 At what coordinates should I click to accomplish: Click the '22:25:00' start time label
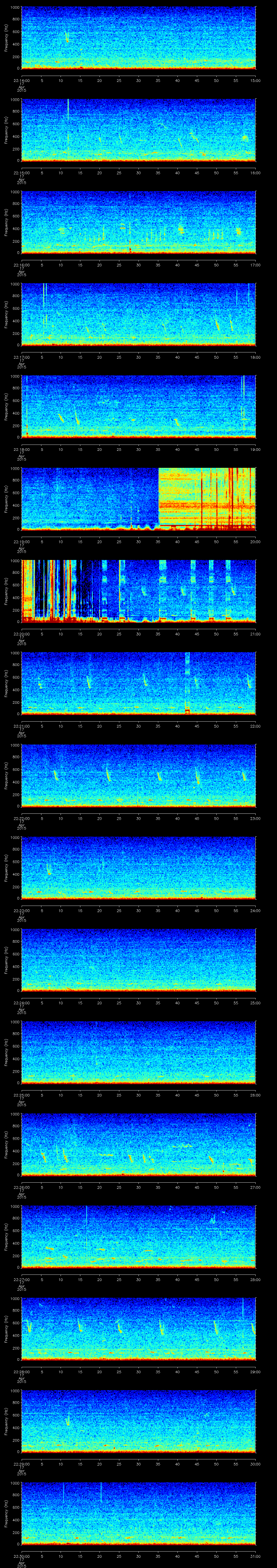(x=21, y=1095)
